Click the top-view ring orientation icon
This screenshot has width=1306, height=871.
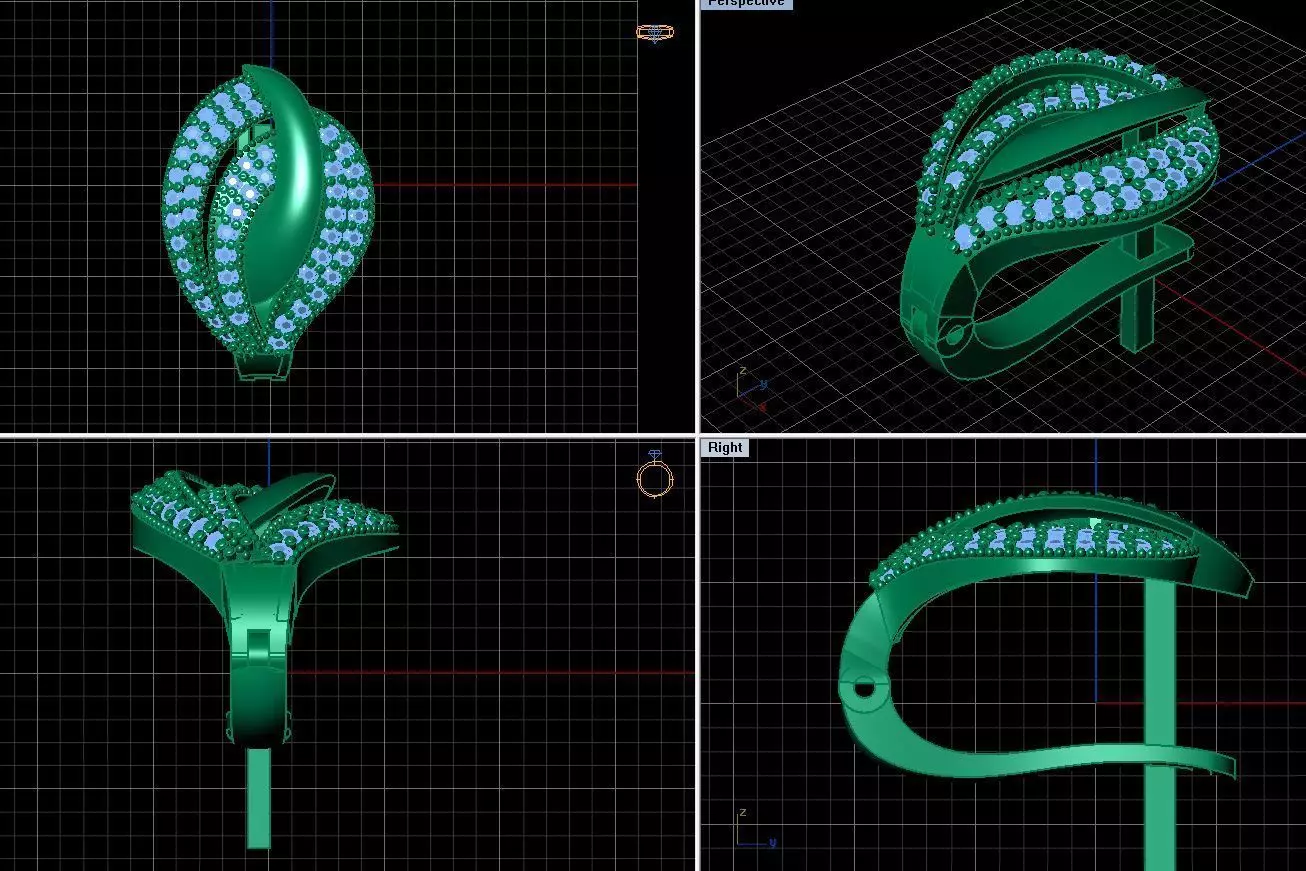coord(655,33)
